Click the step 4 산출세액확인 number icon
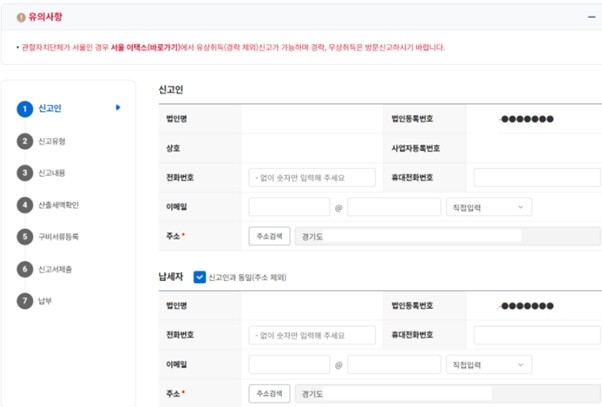This screenshot has height=407, width=602. (25, 205)
